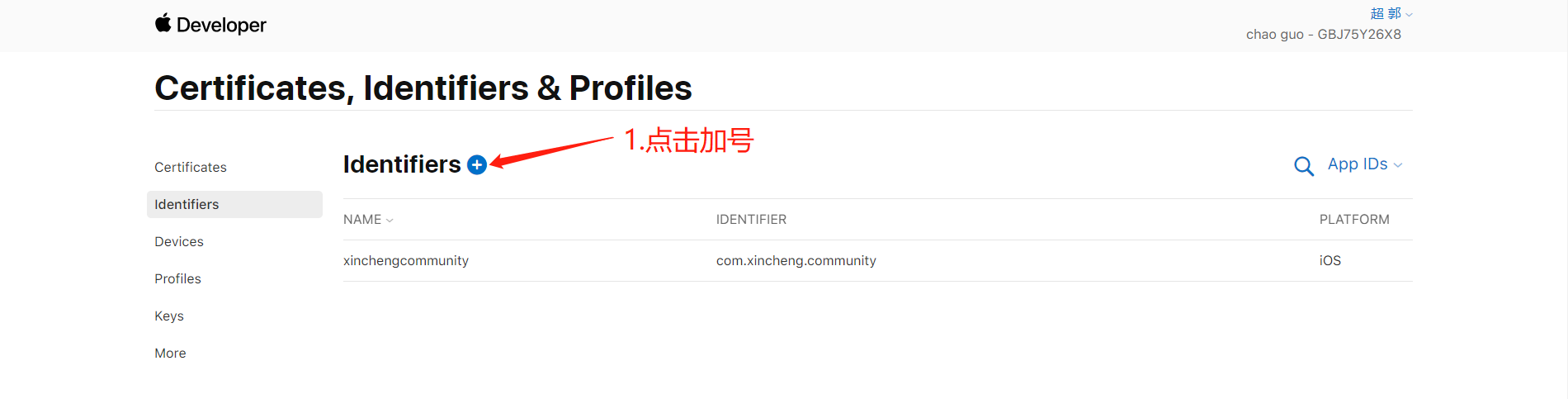Open the Keys section
The height and width of the screenshot is (399, 1568).
click(169, 316)
